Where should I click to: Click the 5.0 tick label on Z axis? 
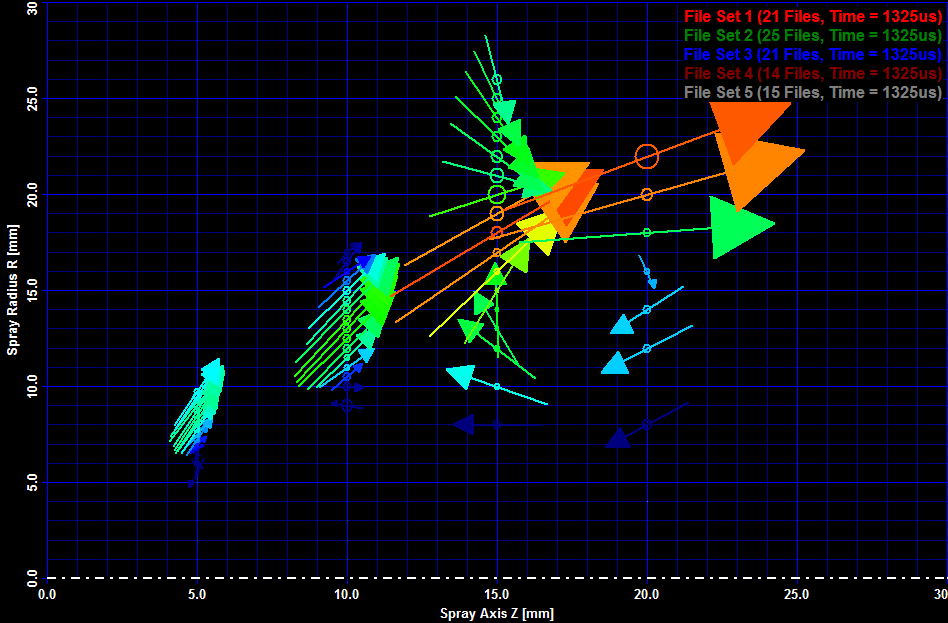[x=197, y=594]
